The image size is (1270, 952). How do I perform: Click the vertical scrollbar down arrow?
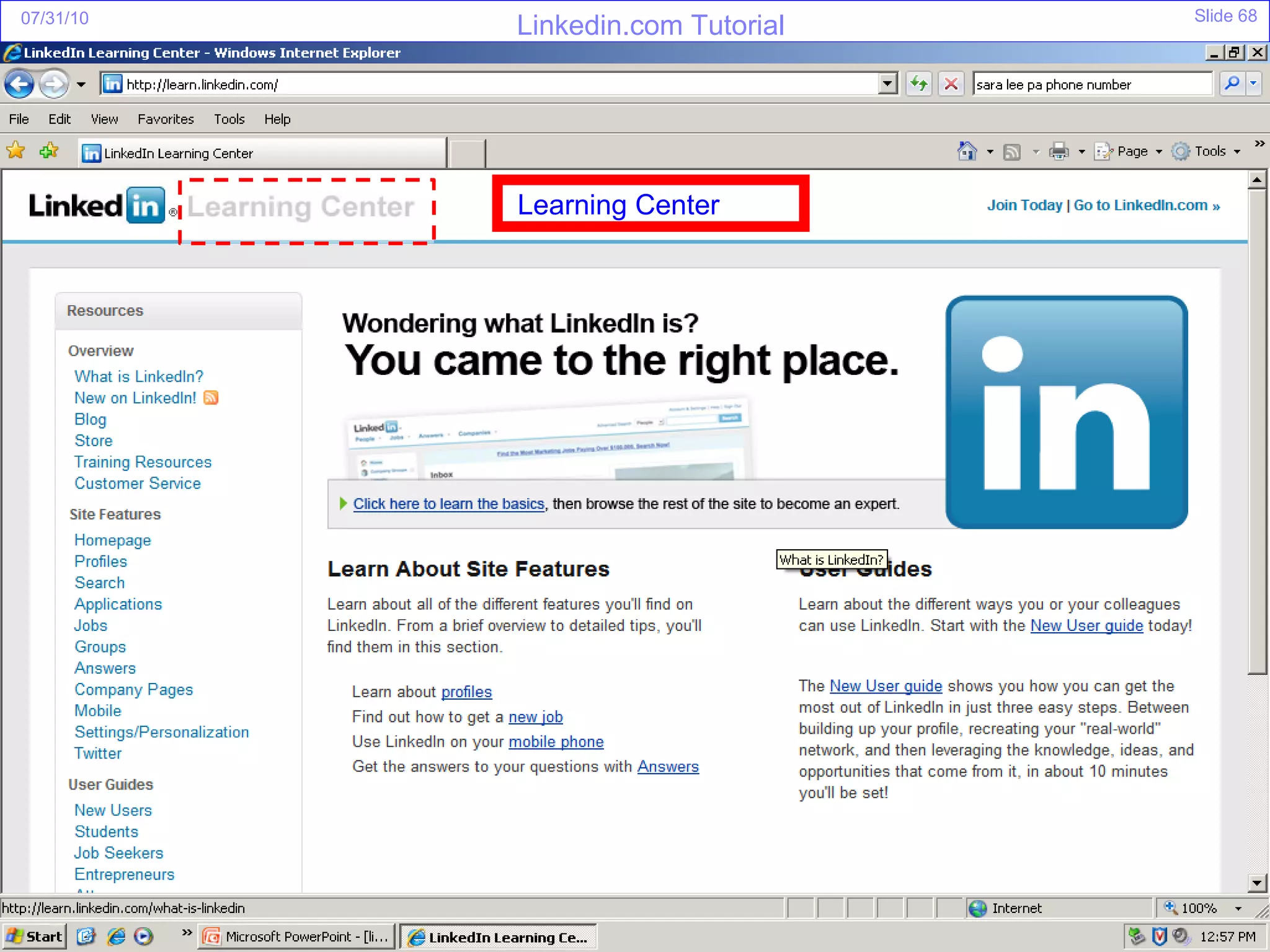click(x=1256, y=883)
